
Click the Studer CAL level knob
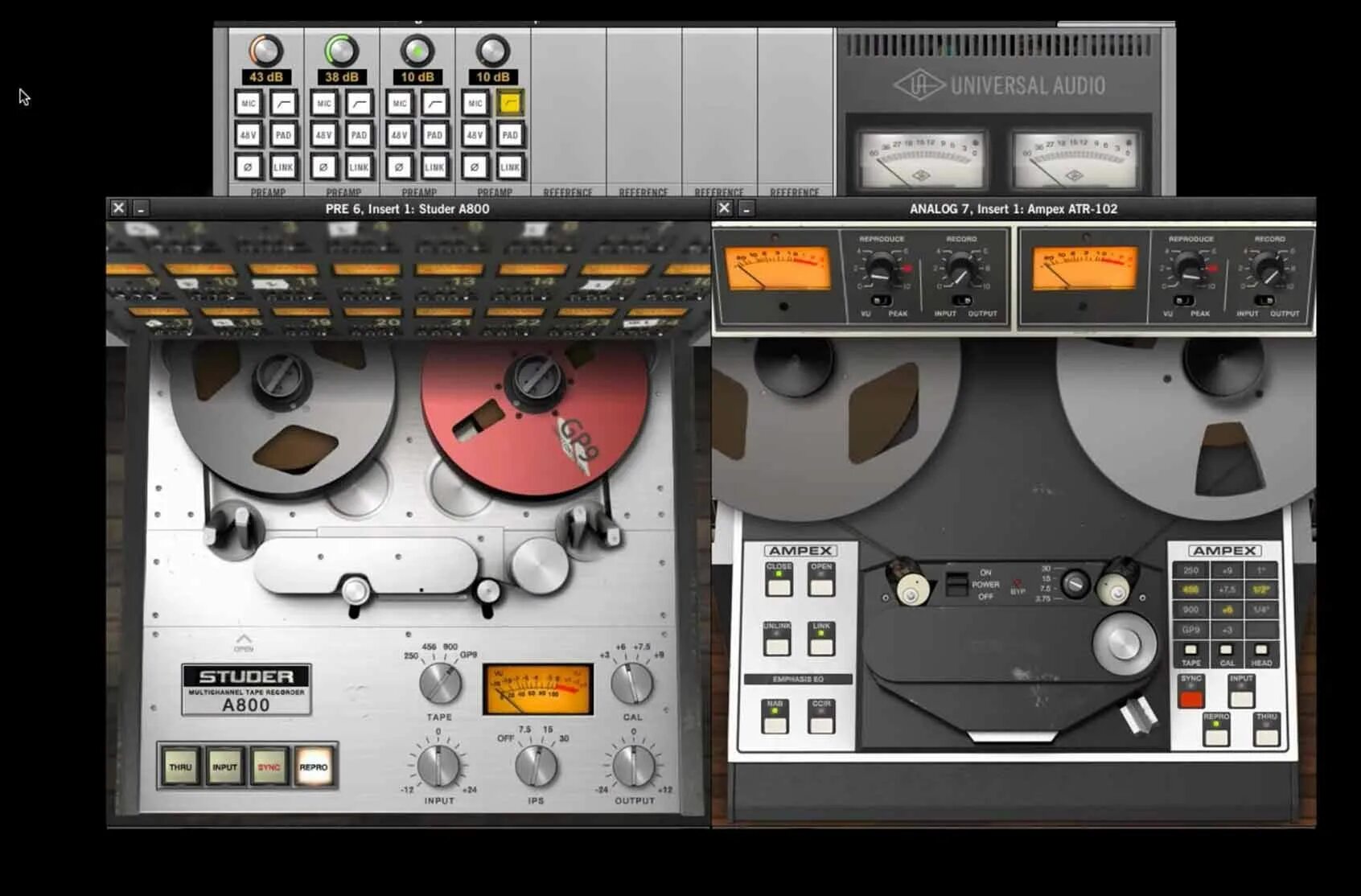[x=632, y=684]
